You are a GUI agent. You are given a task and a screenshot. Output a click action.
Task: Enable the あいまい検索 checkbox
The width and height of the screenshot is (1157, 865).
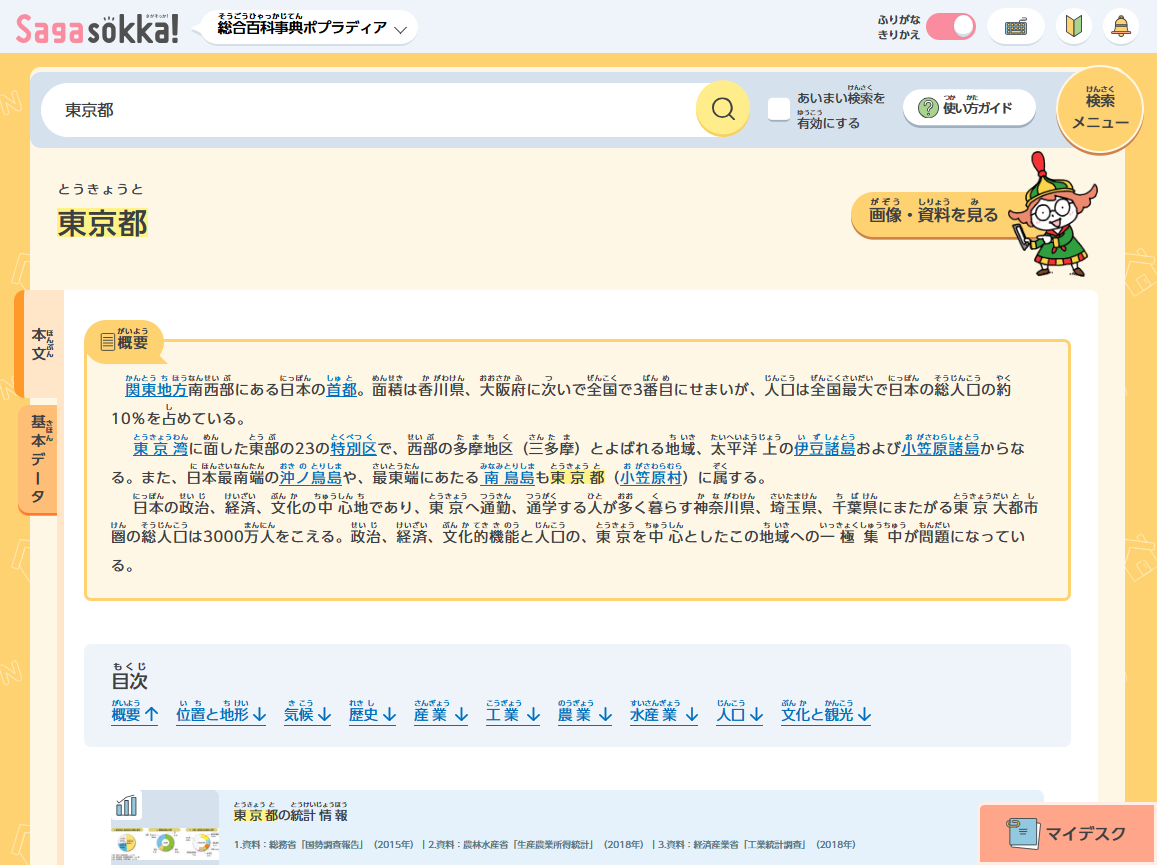click(779, 109)
